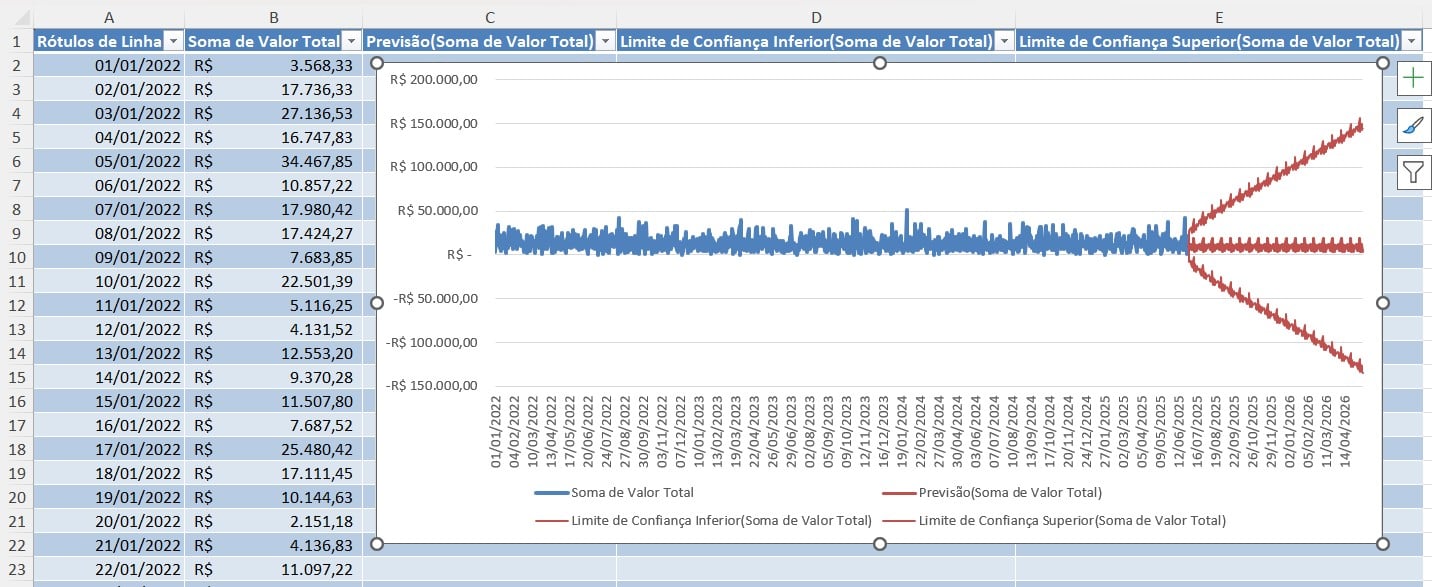The width and height of the screenshot is (1432, 587).
Task: Select column D header
Action: point(815,17)
